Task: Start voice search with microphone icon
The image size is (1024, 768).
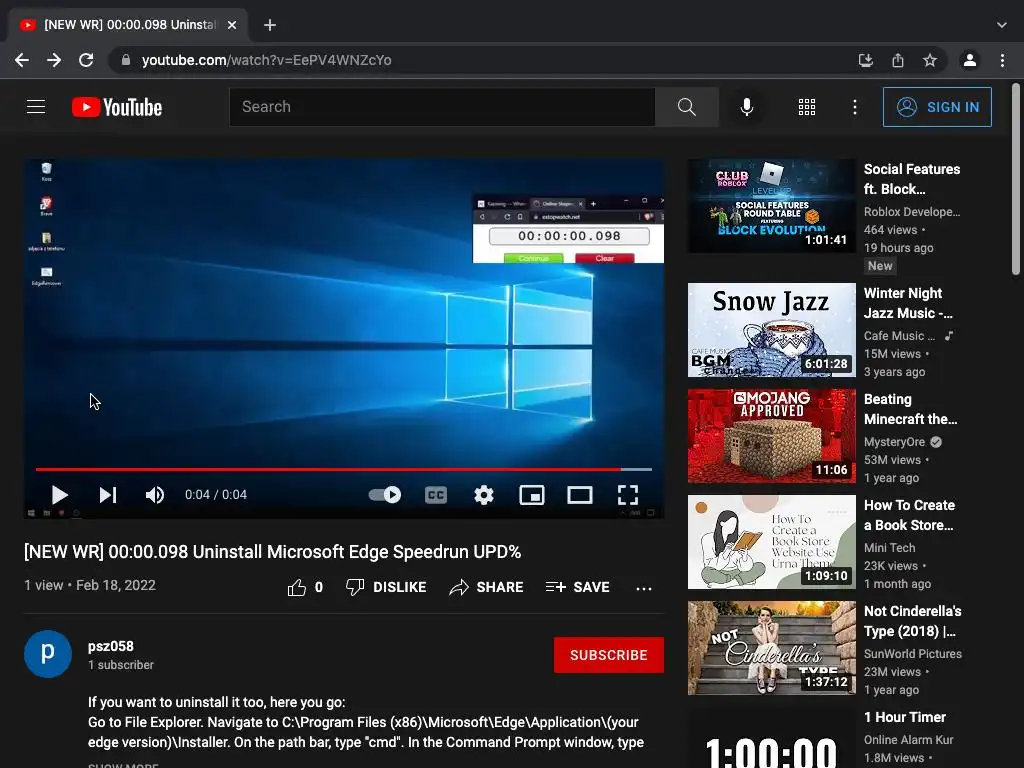Action: (746, 106)
